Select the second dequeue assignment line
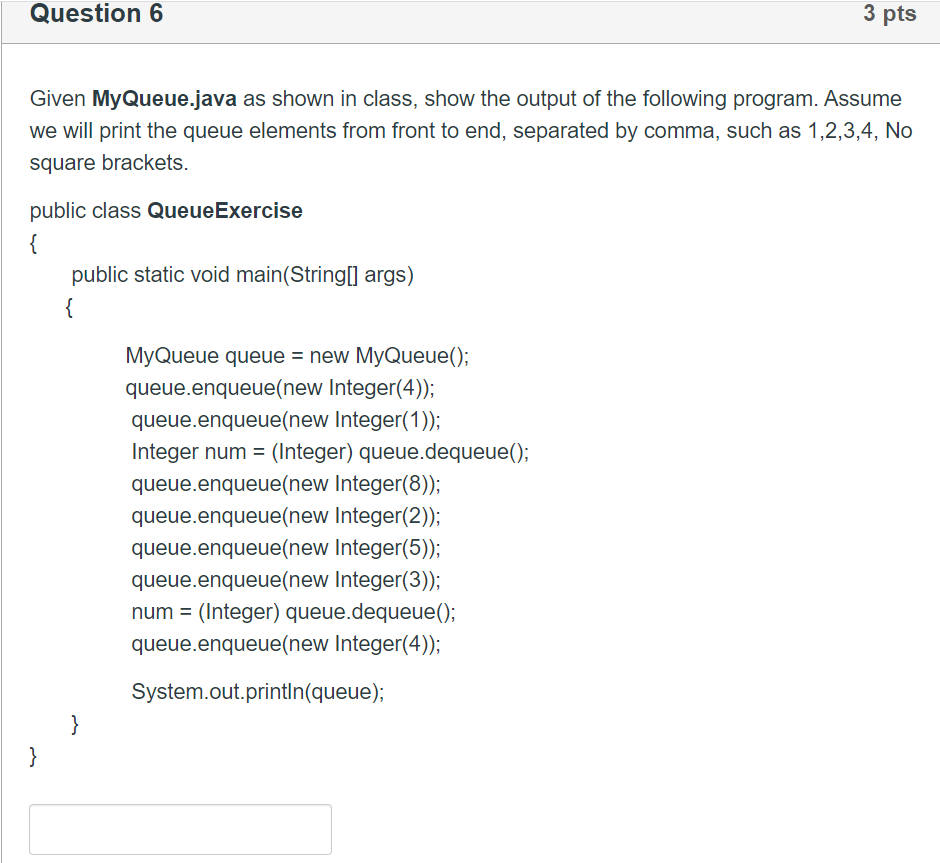 click(293, 611)
